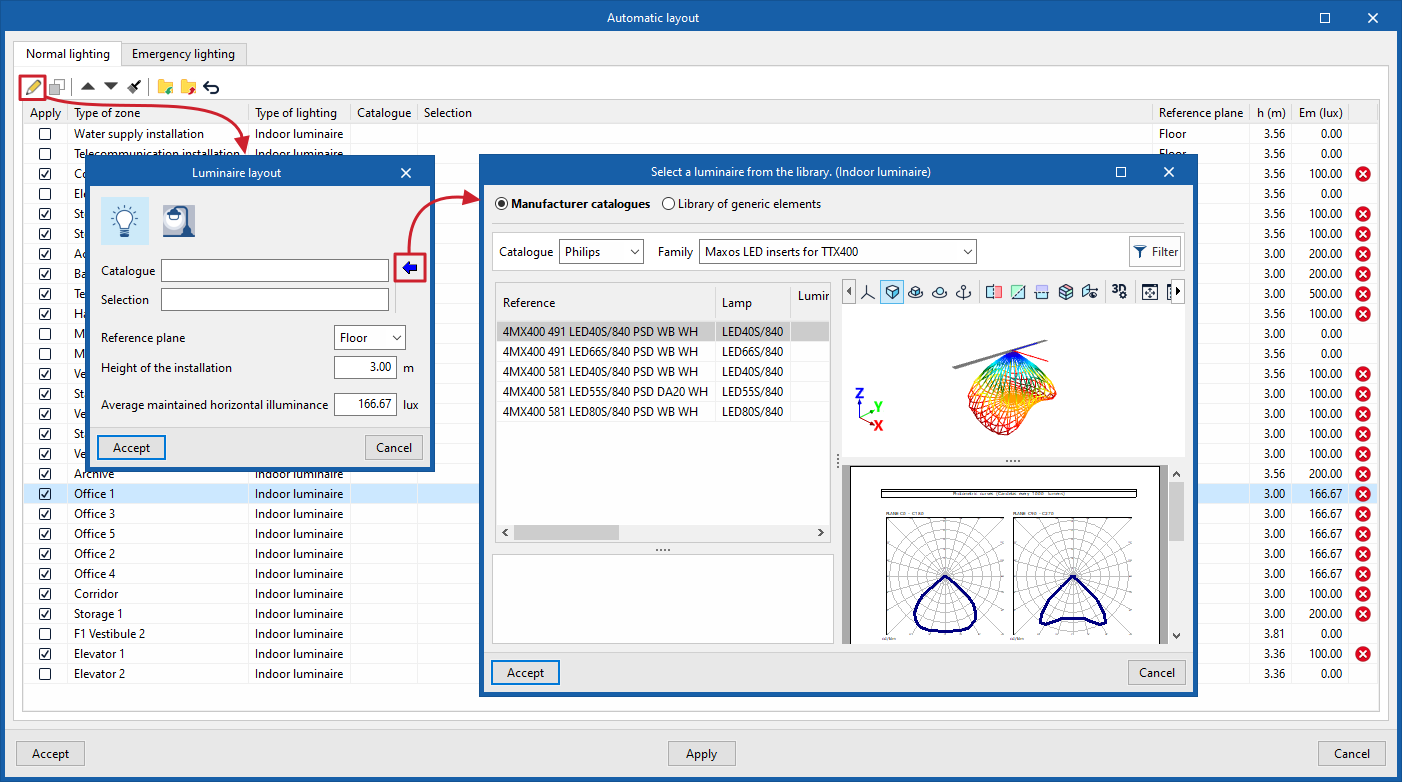The image size is (1402, 782).
Task: Activate the 3D box view icon
Action: tap(892, 292)
